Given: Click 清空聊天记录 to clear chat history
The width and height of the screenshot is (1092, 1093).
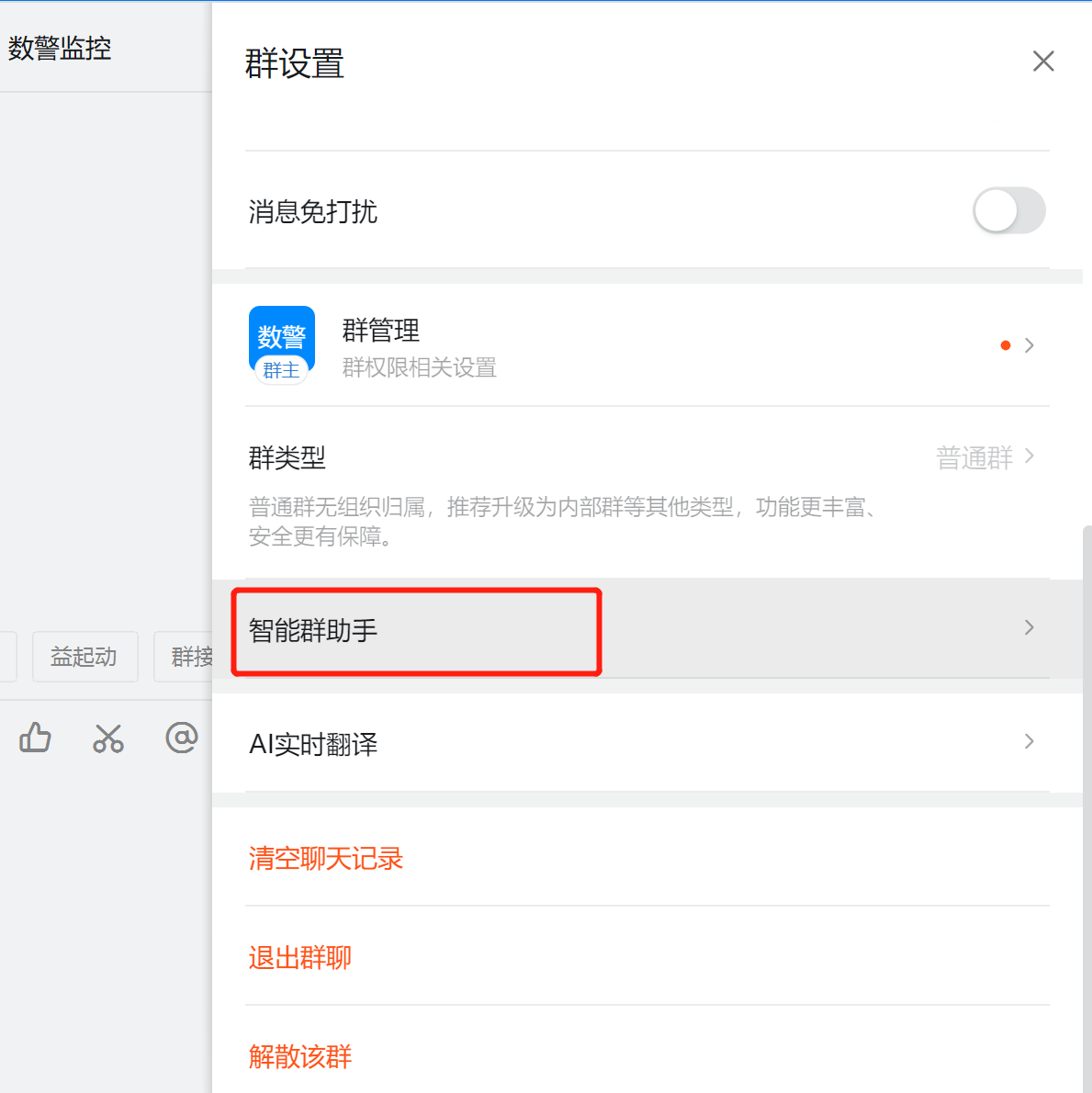Looking at the screenshot, I should [x=326, y=859].
